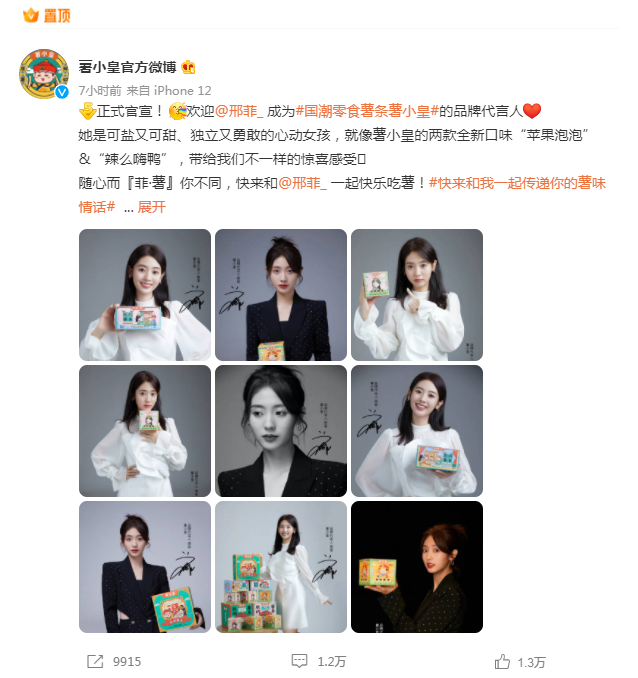
Task: Like the post with thumbs-up icon
Action: click(502, 661)
